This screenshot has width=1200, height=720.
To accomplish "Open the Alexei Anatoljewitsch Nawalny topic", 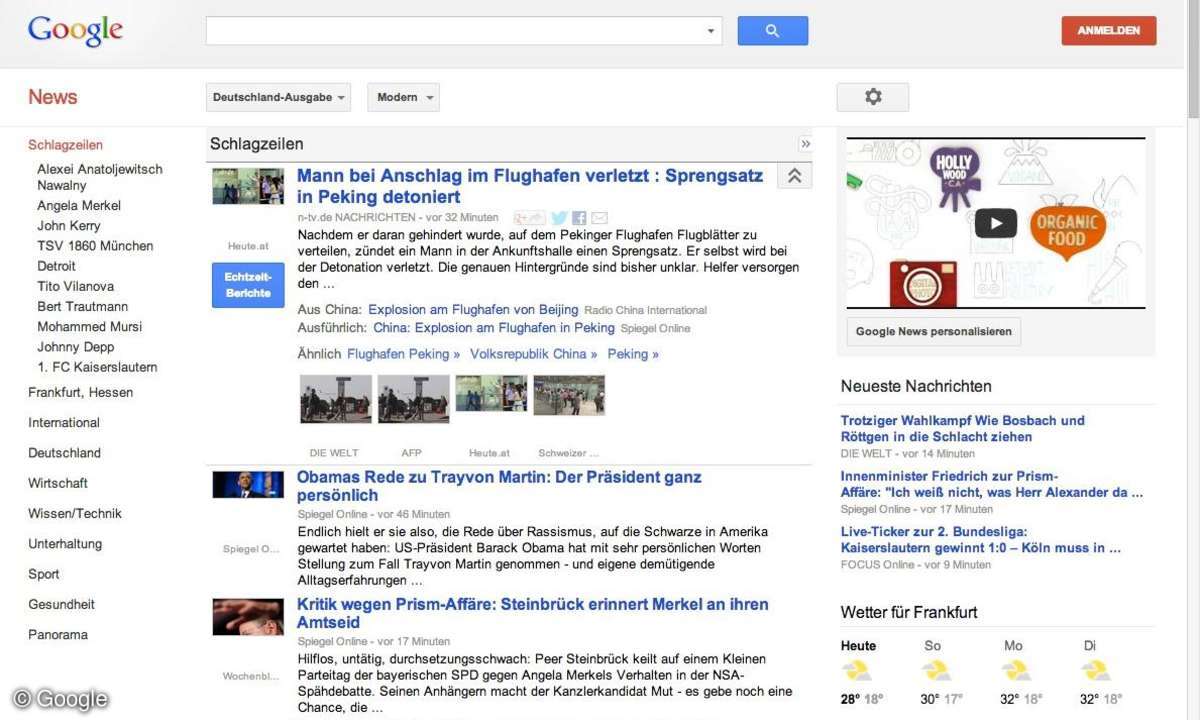I will 100,177.
